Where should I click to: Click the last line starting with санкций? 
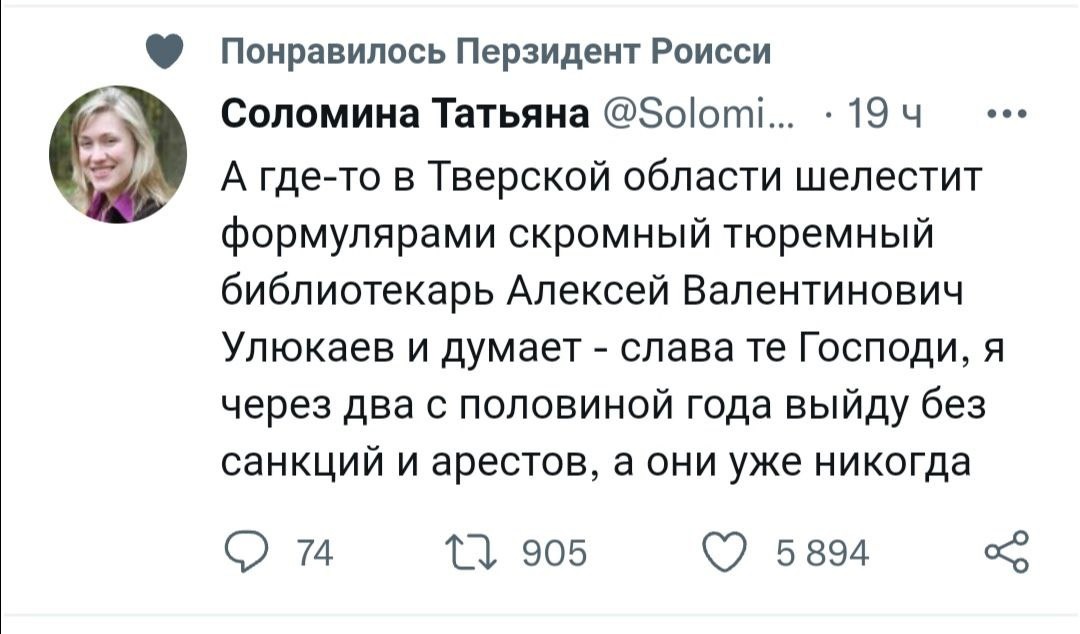pyautogui.click(x=595, y=465)
